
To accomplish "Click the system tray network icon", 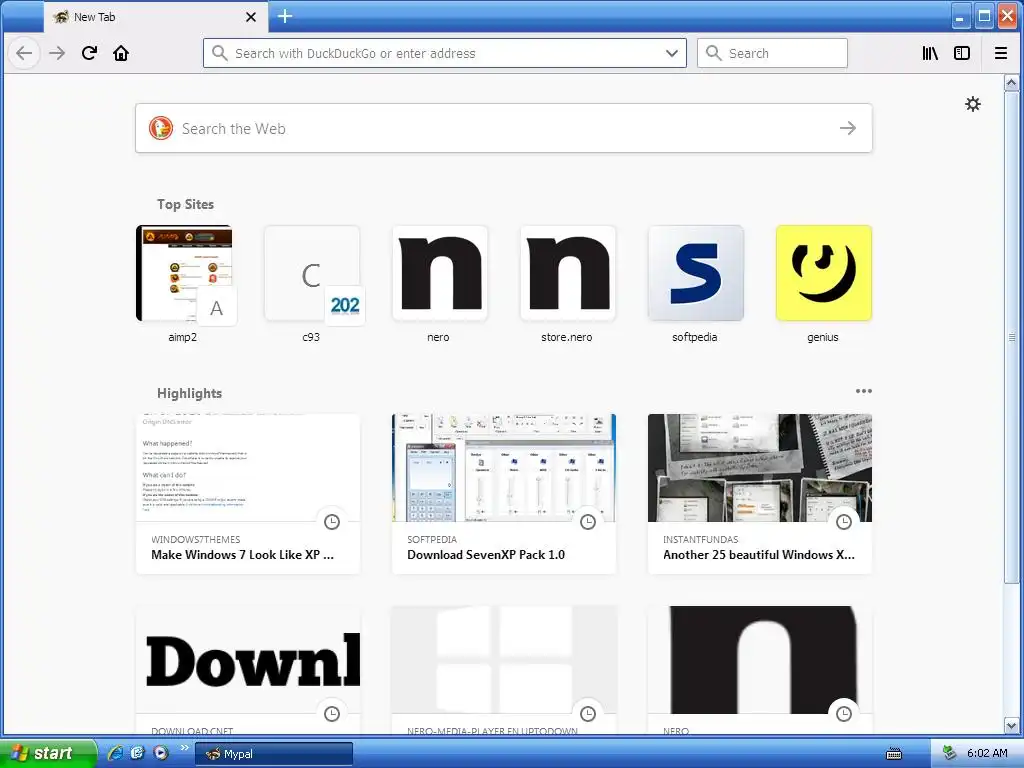I will [x=949, y=753].
